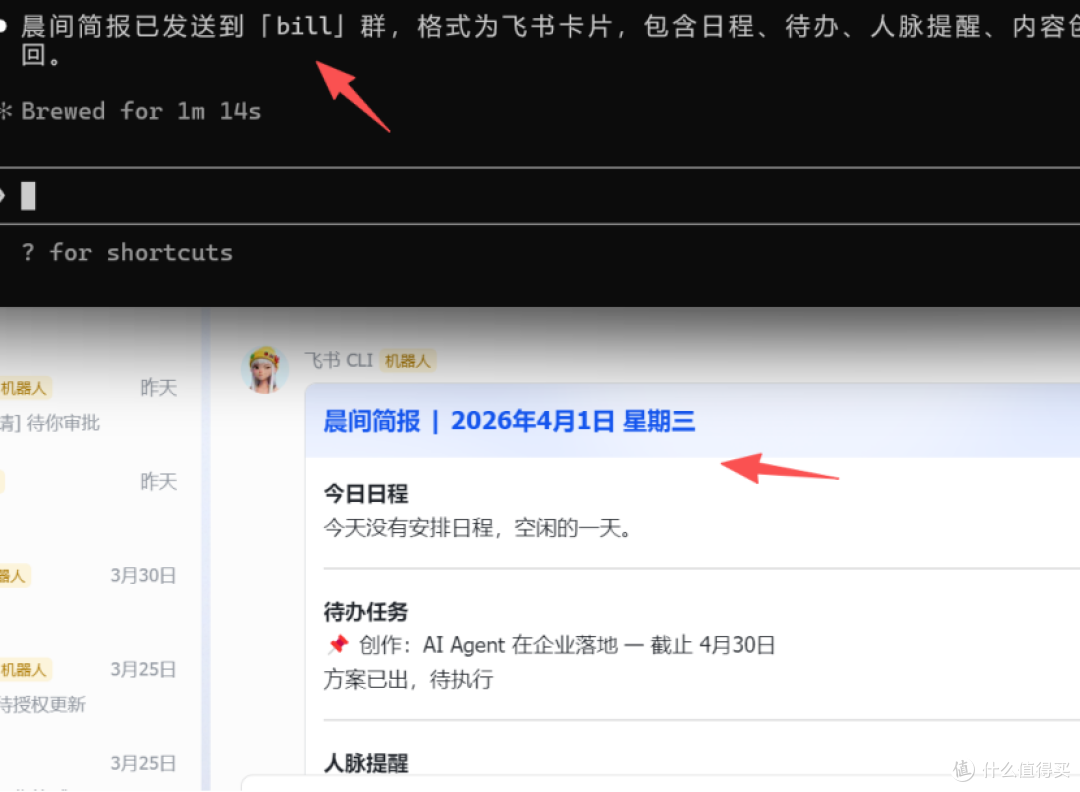Click the text 方案已出，待执行
The height and width of the screenshot is (792, 1080).
(408, 680)
